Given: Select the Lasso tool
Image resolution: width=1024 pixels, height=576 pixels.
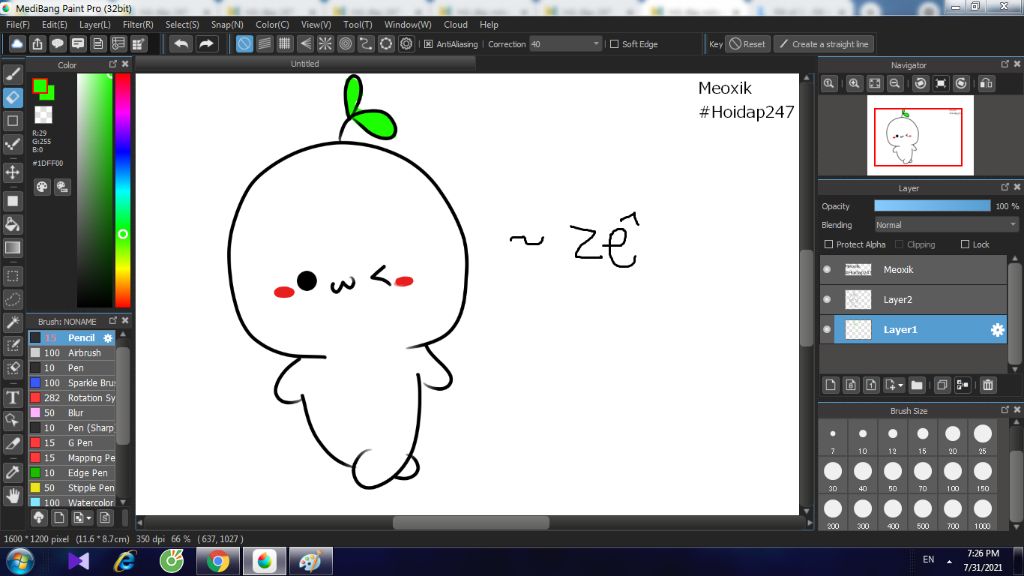Looking at the screenshot, I should click(12, 300).
